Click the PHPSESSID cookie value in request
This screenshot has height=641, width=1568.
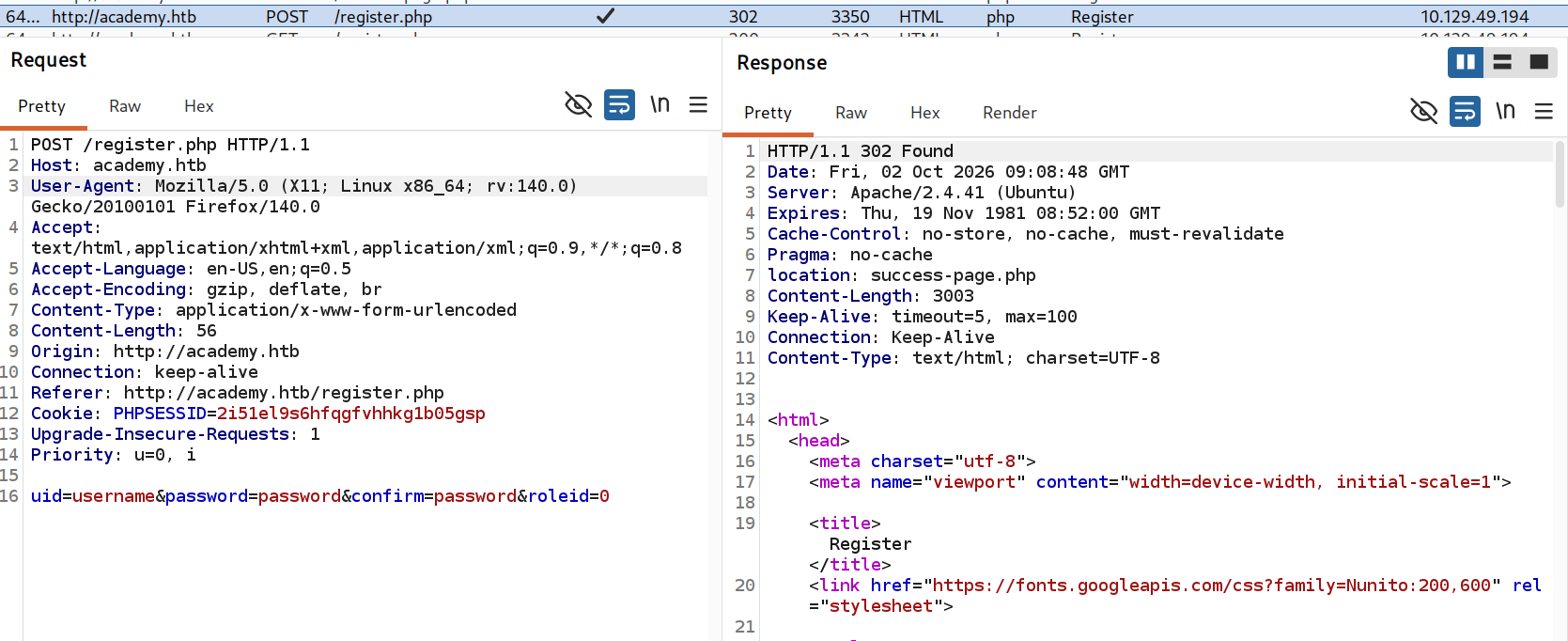(x=351, y=414)
